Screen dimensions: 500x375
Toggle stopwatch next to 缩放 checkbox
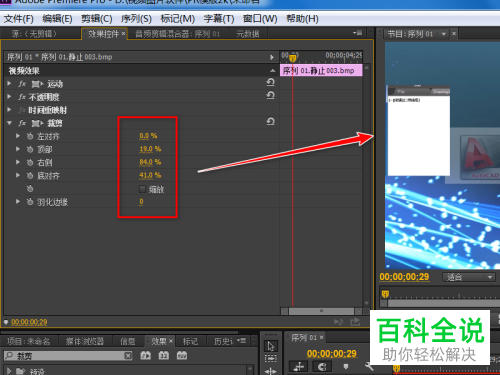30,189
